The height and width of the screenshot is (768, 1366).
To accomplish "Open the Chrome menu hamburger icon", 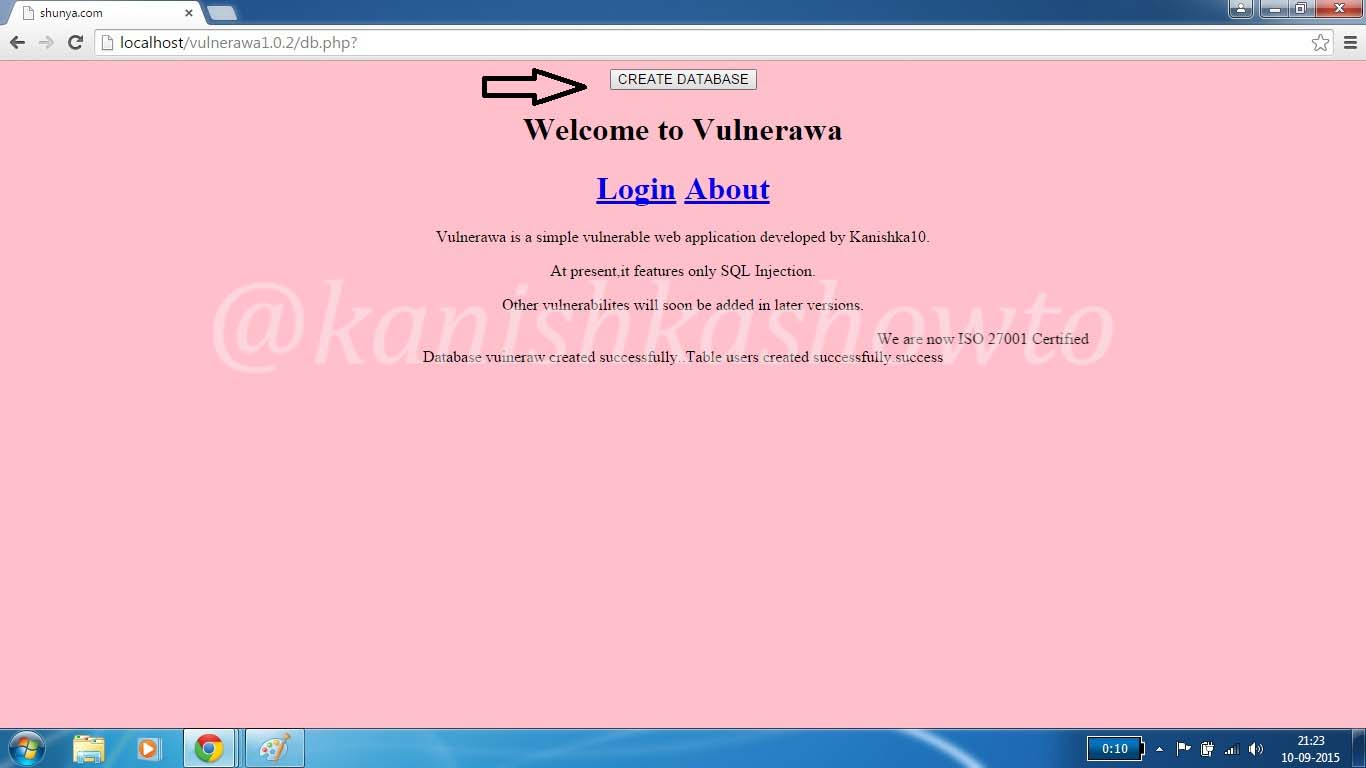I will (x=1350, y=42).
